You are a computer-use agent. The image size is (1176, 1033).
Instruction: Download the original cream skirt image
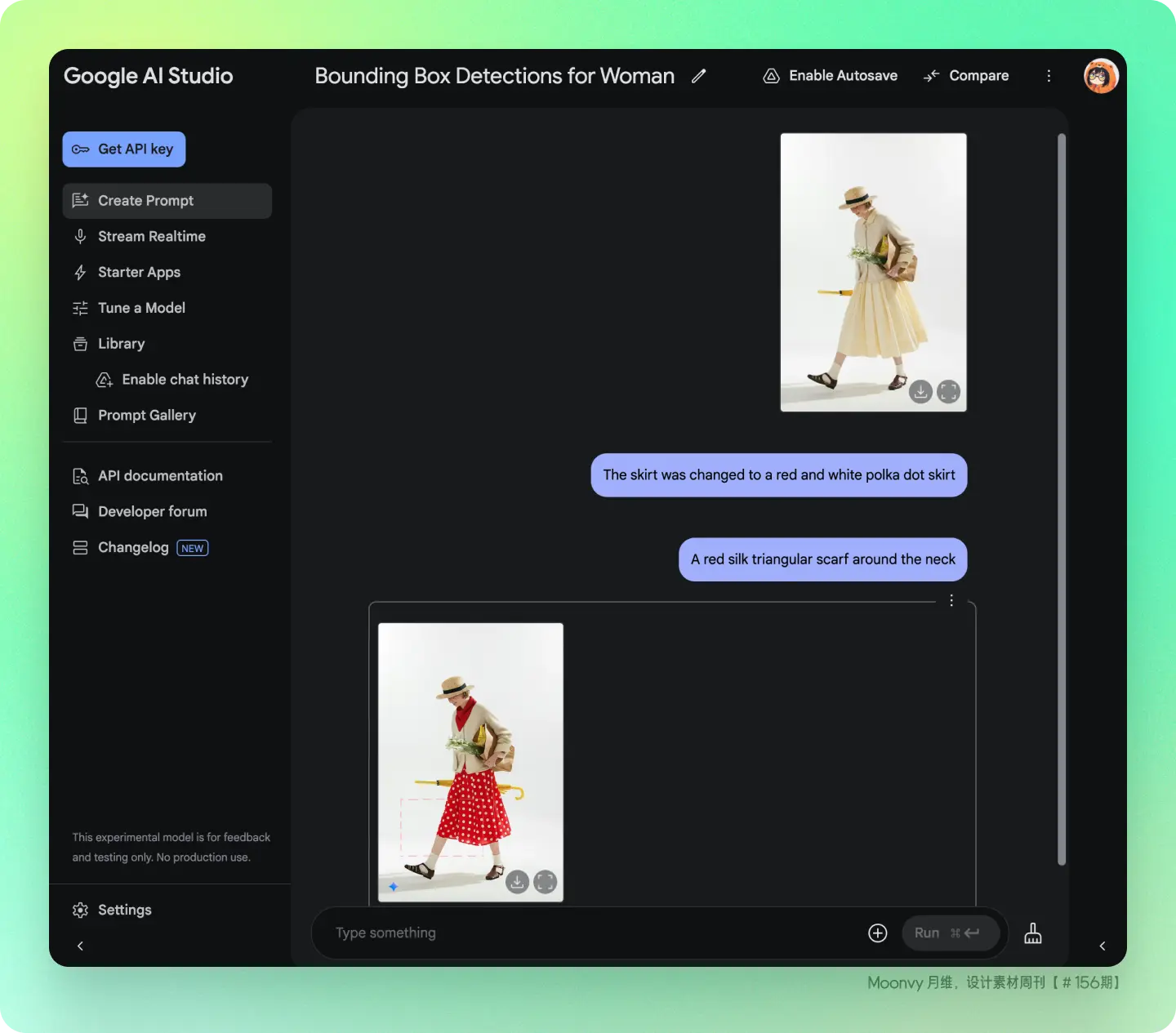click(920, 392)
